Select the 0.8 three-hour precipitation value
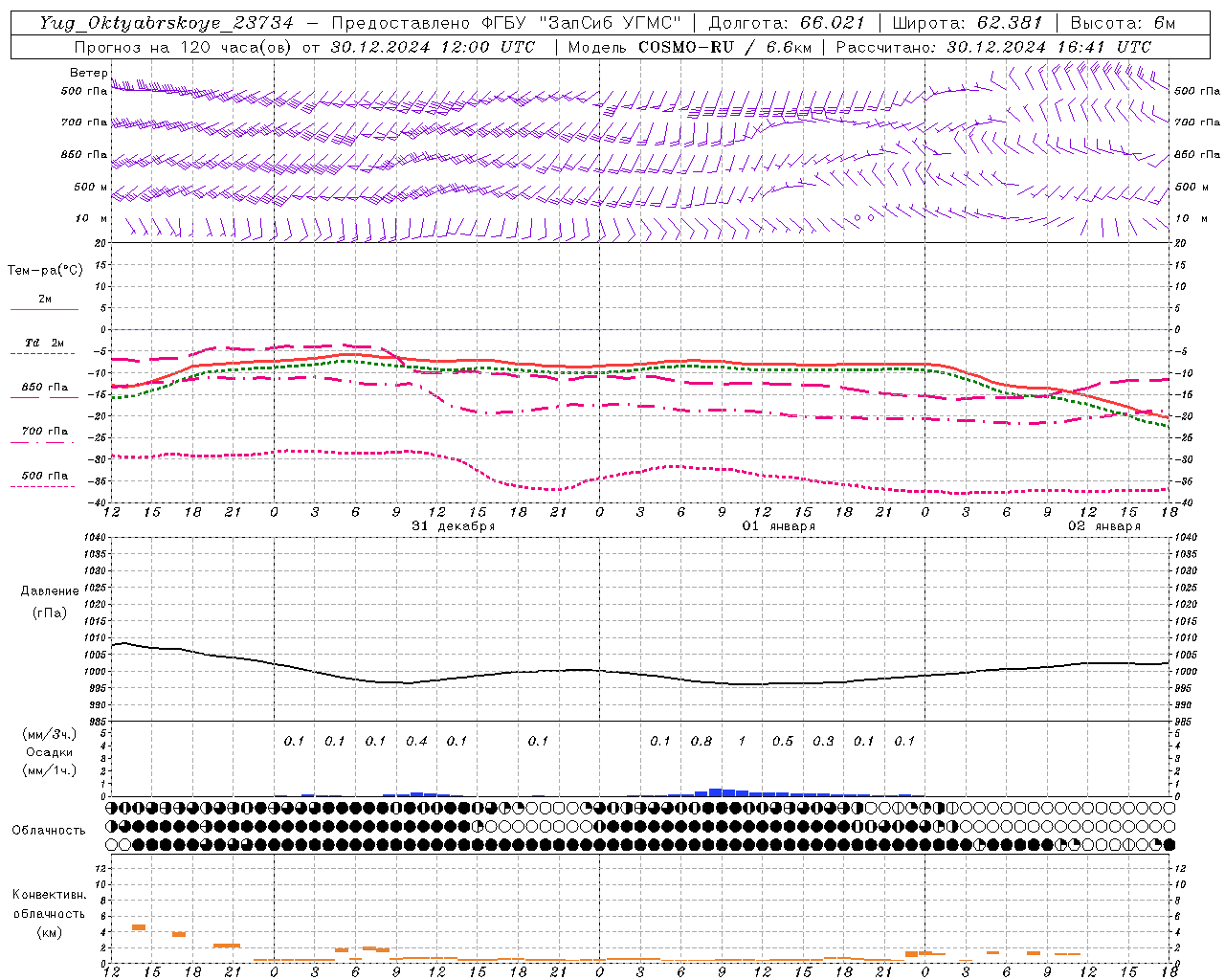The width and height of the screenshot is (1225, 980). point(702,741)
